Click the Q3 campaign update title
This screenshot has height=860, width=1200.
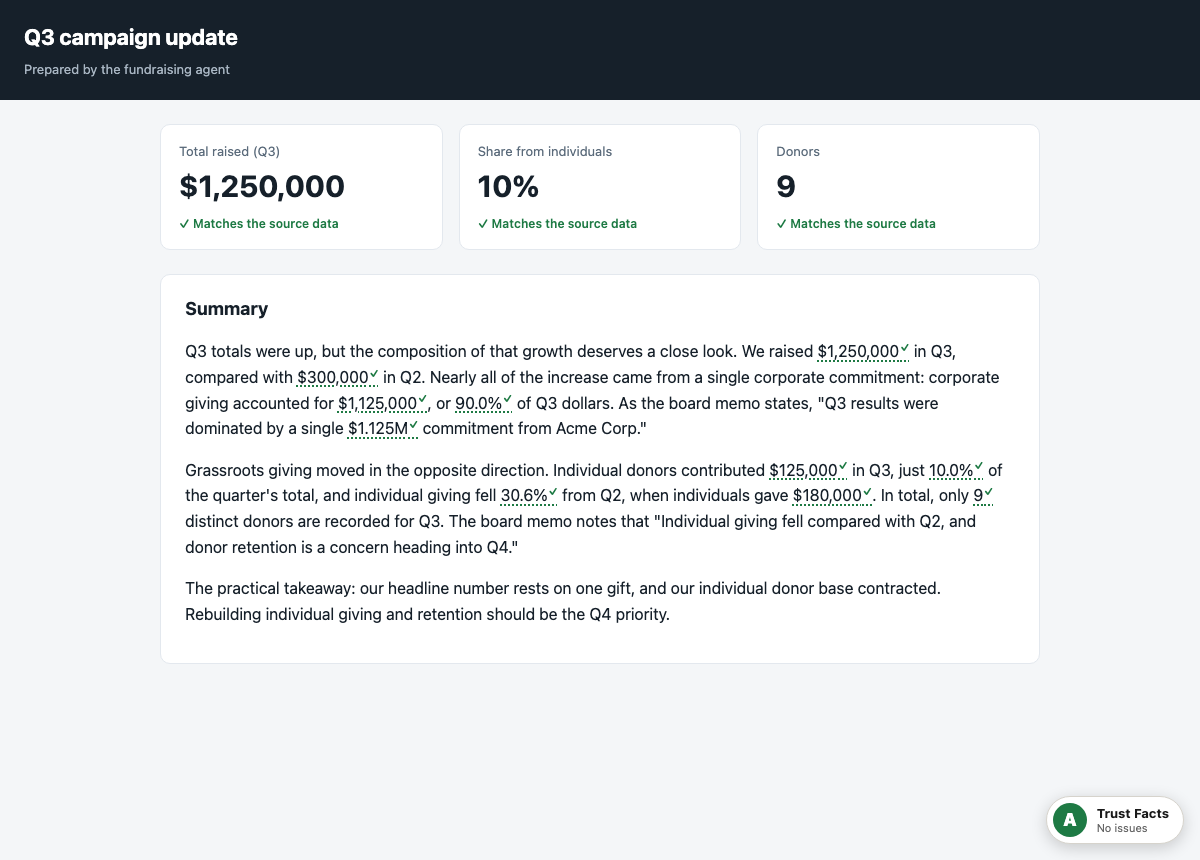131,38
